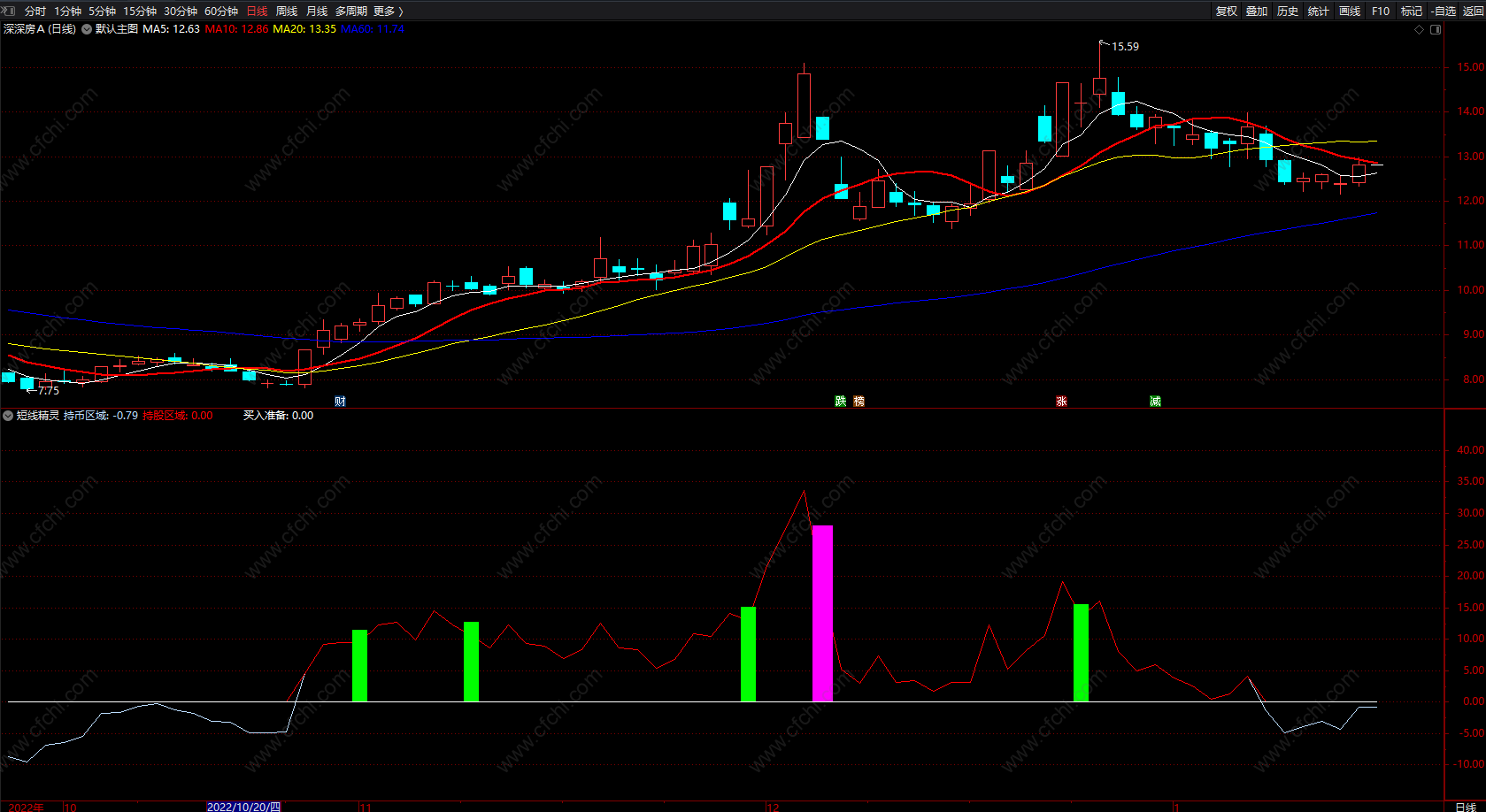The height and width of the screenshot is (812, 1486).
Task: Expand the 更多 periods menu
Action: click(389, 11)
